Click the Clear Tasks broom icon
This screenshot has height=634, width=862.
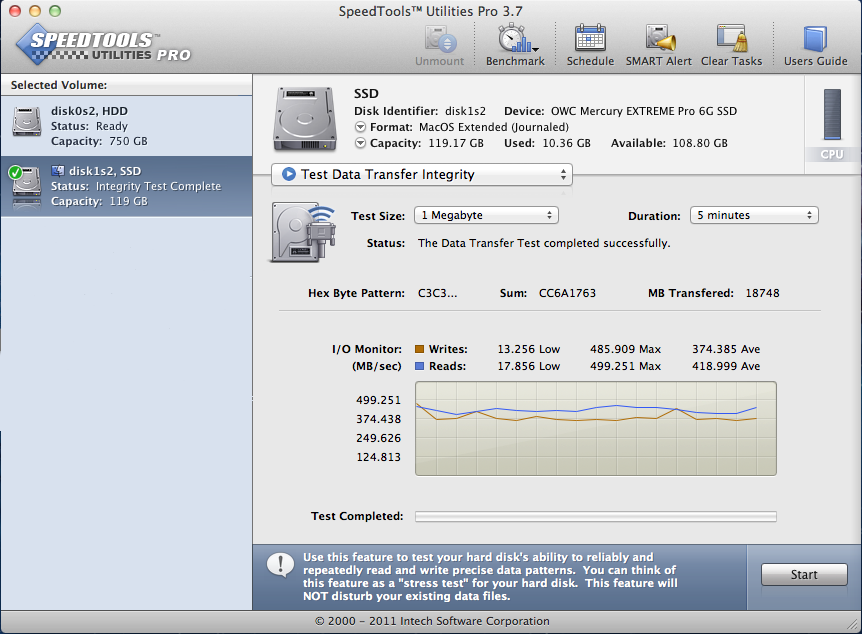pos(732,38)
